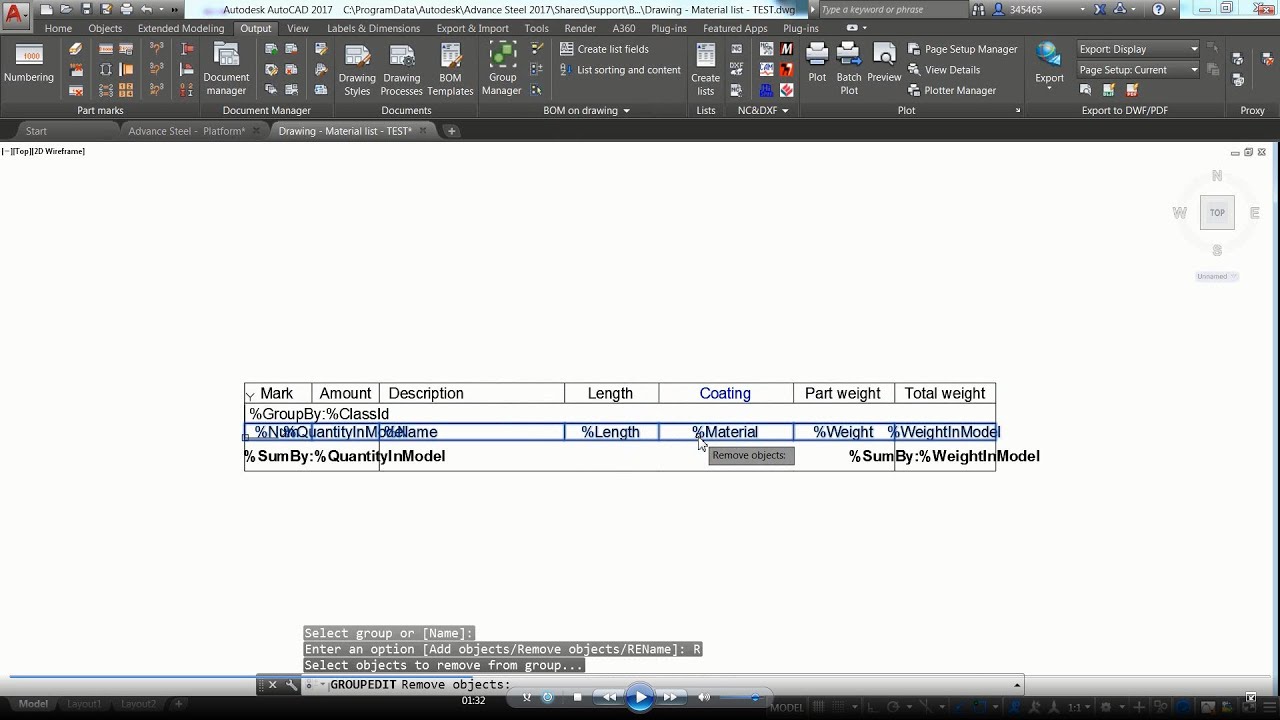
Task: Select the Coating header cell
Action: [725, 393]
